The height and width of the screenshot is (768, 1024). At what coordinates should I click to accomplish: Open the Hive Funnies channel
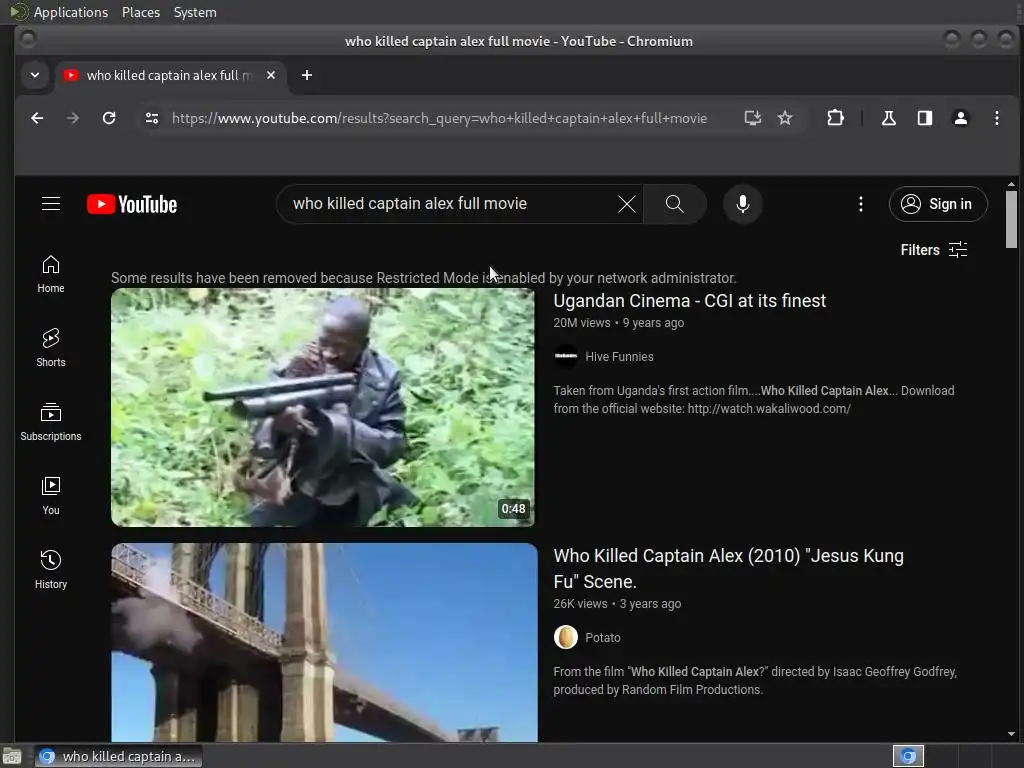click(619, 357)
